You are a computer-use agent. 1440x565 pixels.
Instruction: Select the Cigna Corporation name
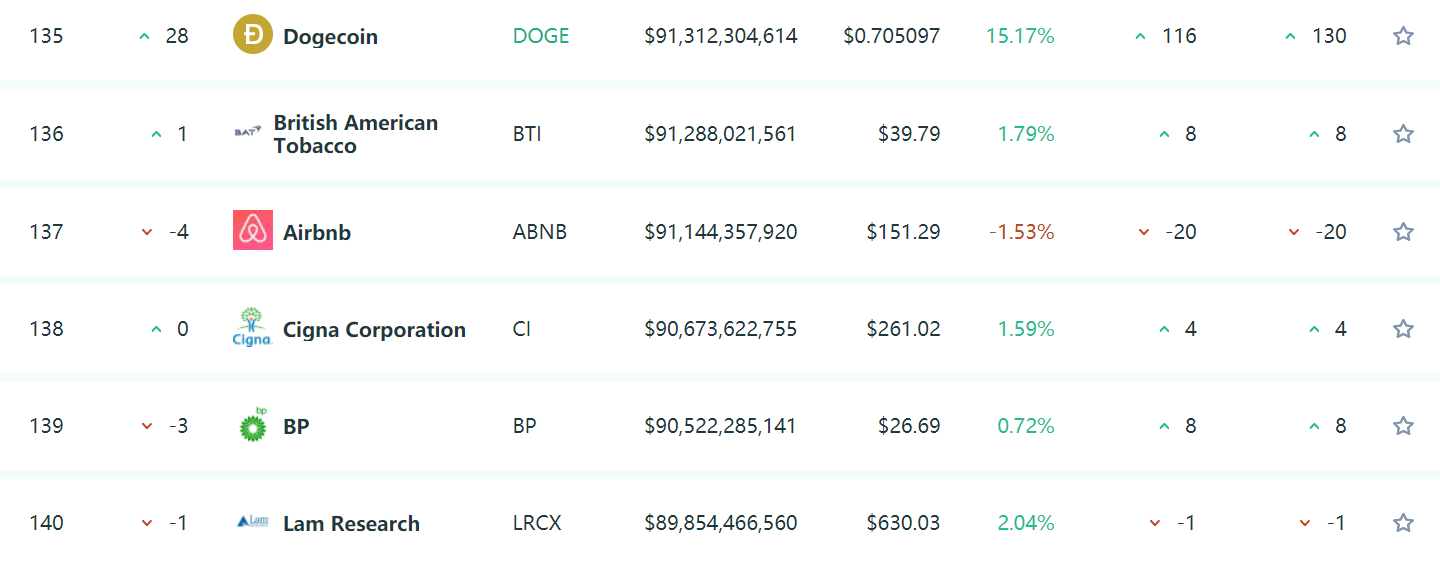click(374, 330)
